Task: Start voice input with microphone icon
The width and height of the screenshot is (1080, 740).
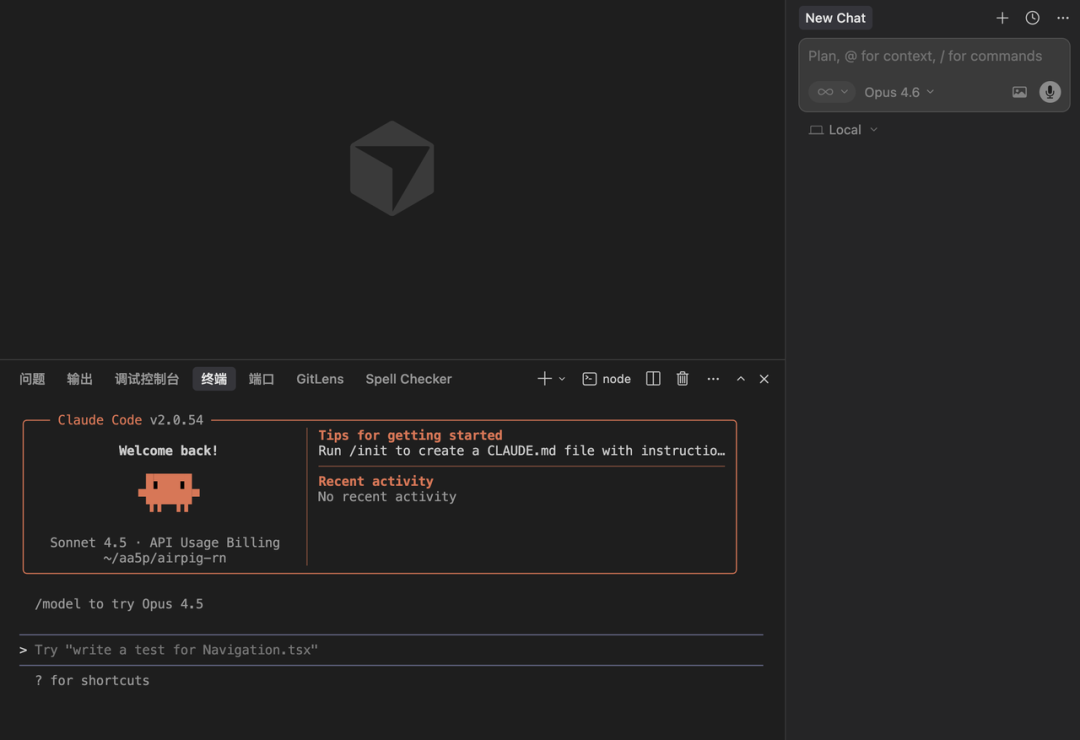Action: click(1049, 92)
